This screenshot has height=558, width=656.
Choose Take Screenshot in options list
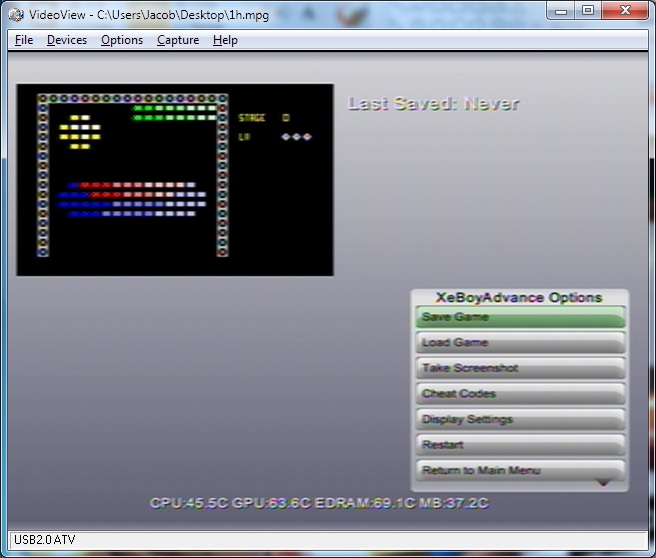520,369
